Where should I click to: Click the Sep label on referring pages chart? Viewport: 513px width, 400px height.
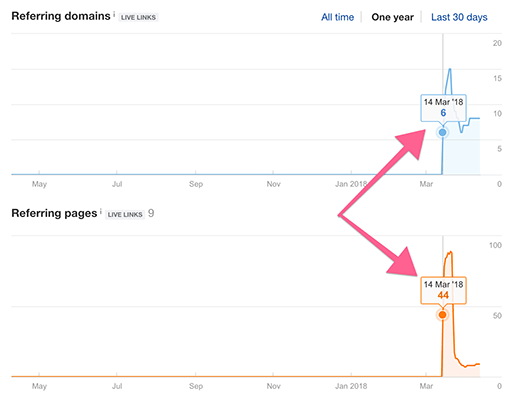coord(196,386)
